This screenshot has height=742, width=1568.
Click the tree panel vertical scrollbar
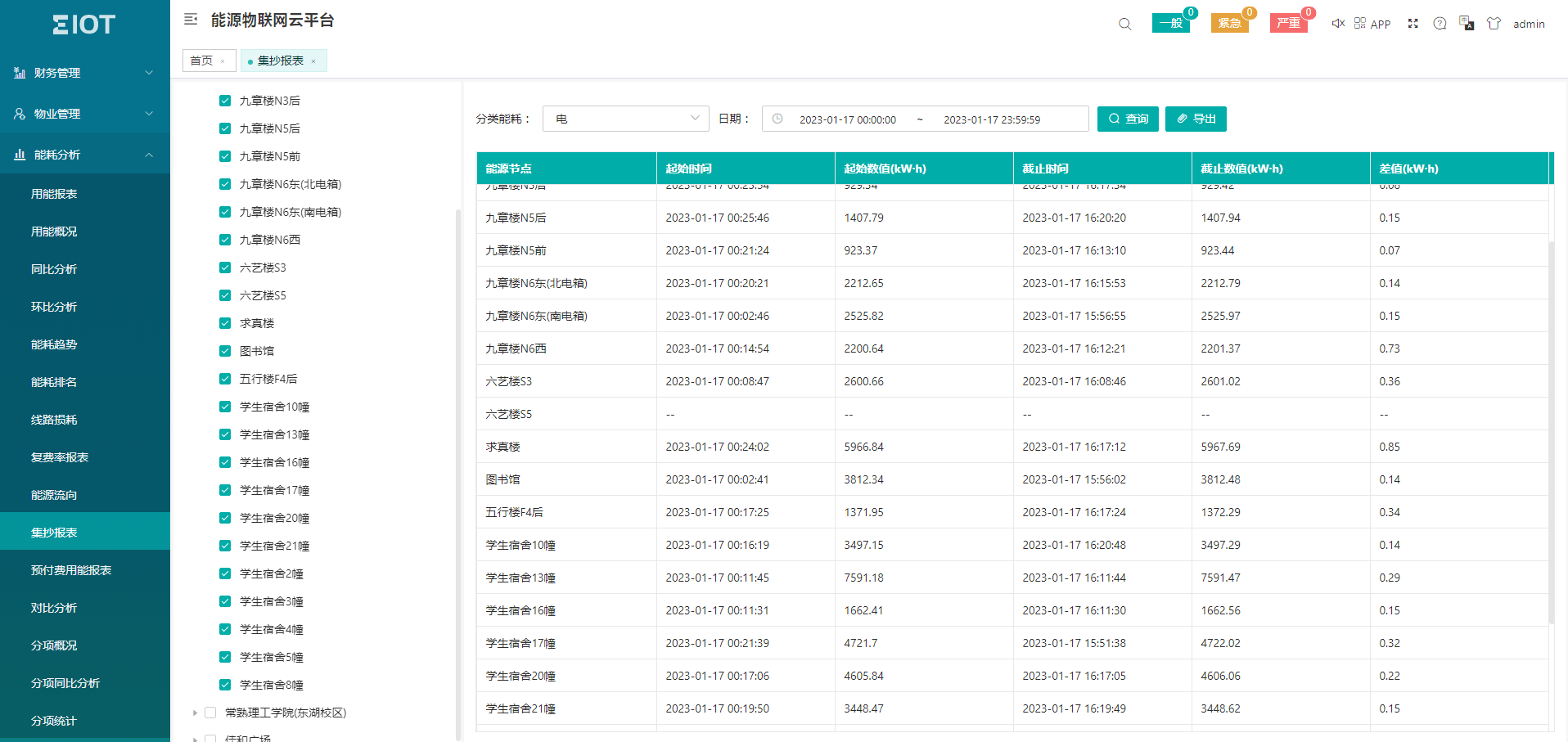[457, 474]
